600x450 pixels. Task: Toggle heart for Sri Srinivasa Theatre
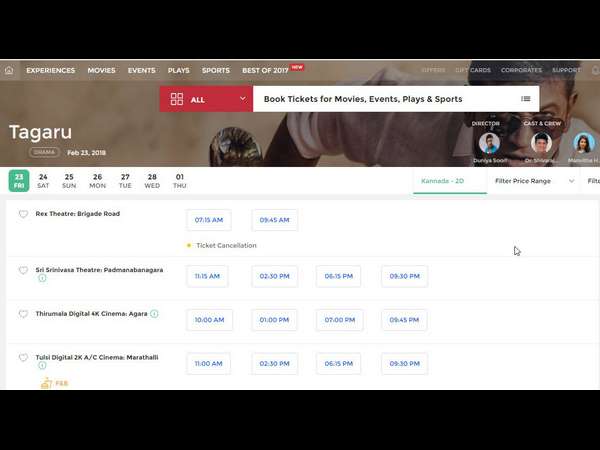point(24,270)
